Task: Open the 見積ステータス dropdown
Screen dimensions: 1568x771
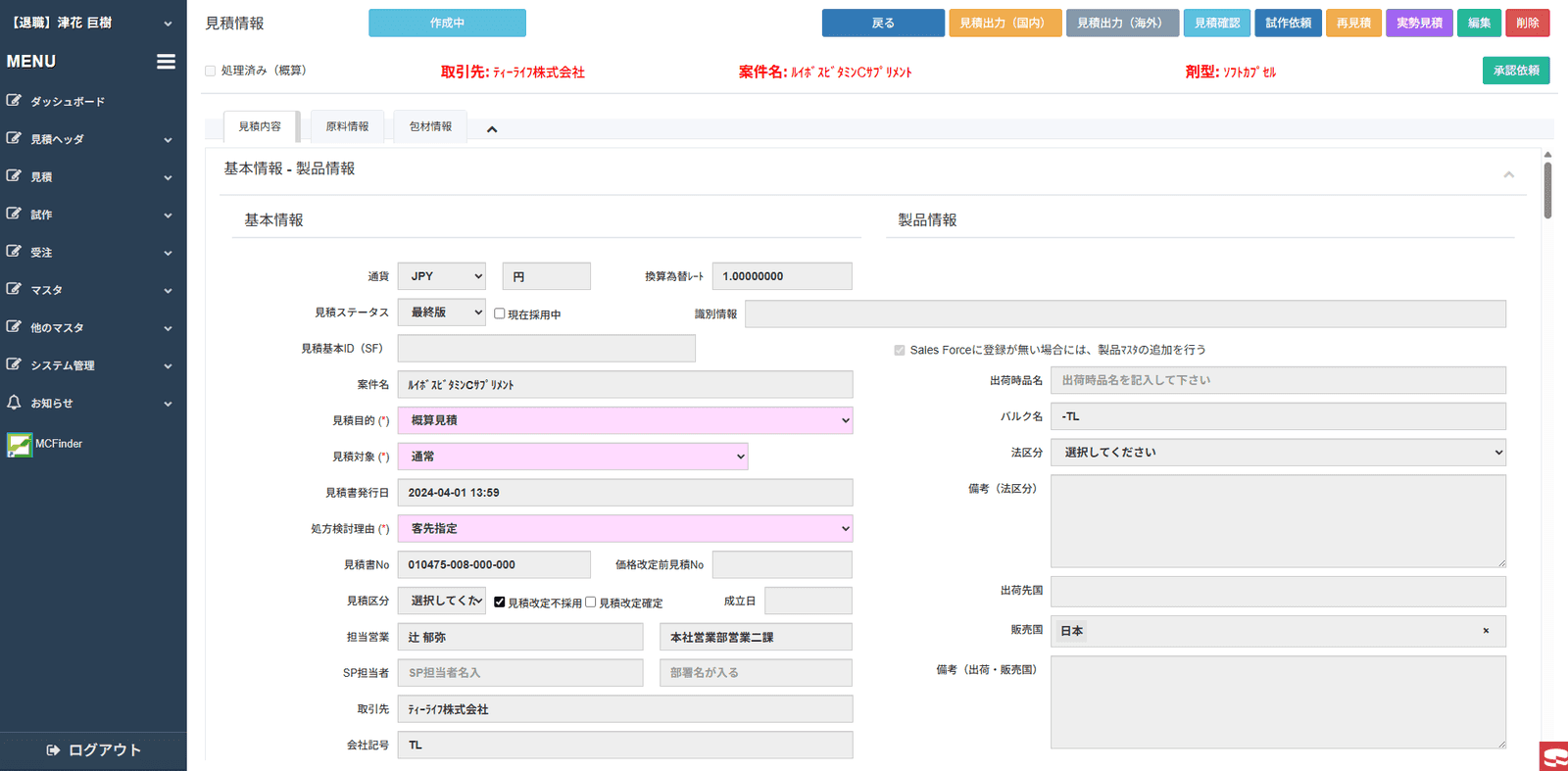Action: 441,313
